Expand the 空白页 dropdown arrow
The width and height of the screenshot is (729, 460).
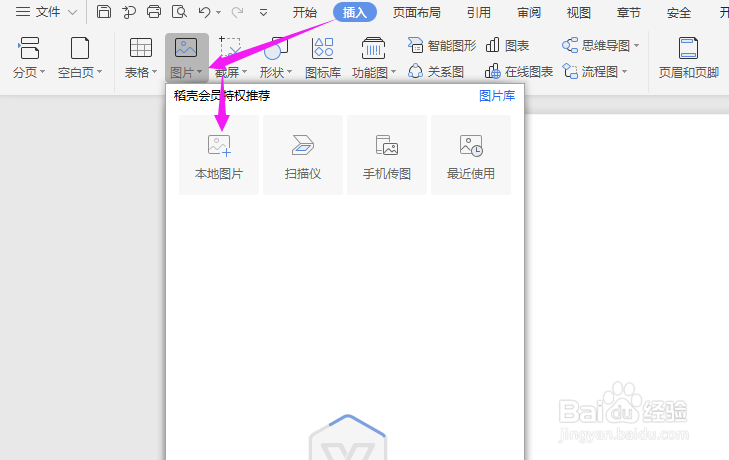click(99, 72)
